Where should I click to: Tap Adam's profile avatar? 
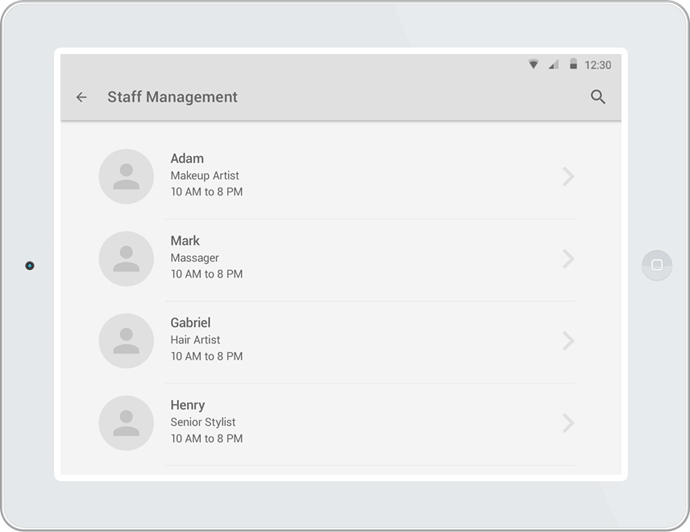click(x=126, y=176)
